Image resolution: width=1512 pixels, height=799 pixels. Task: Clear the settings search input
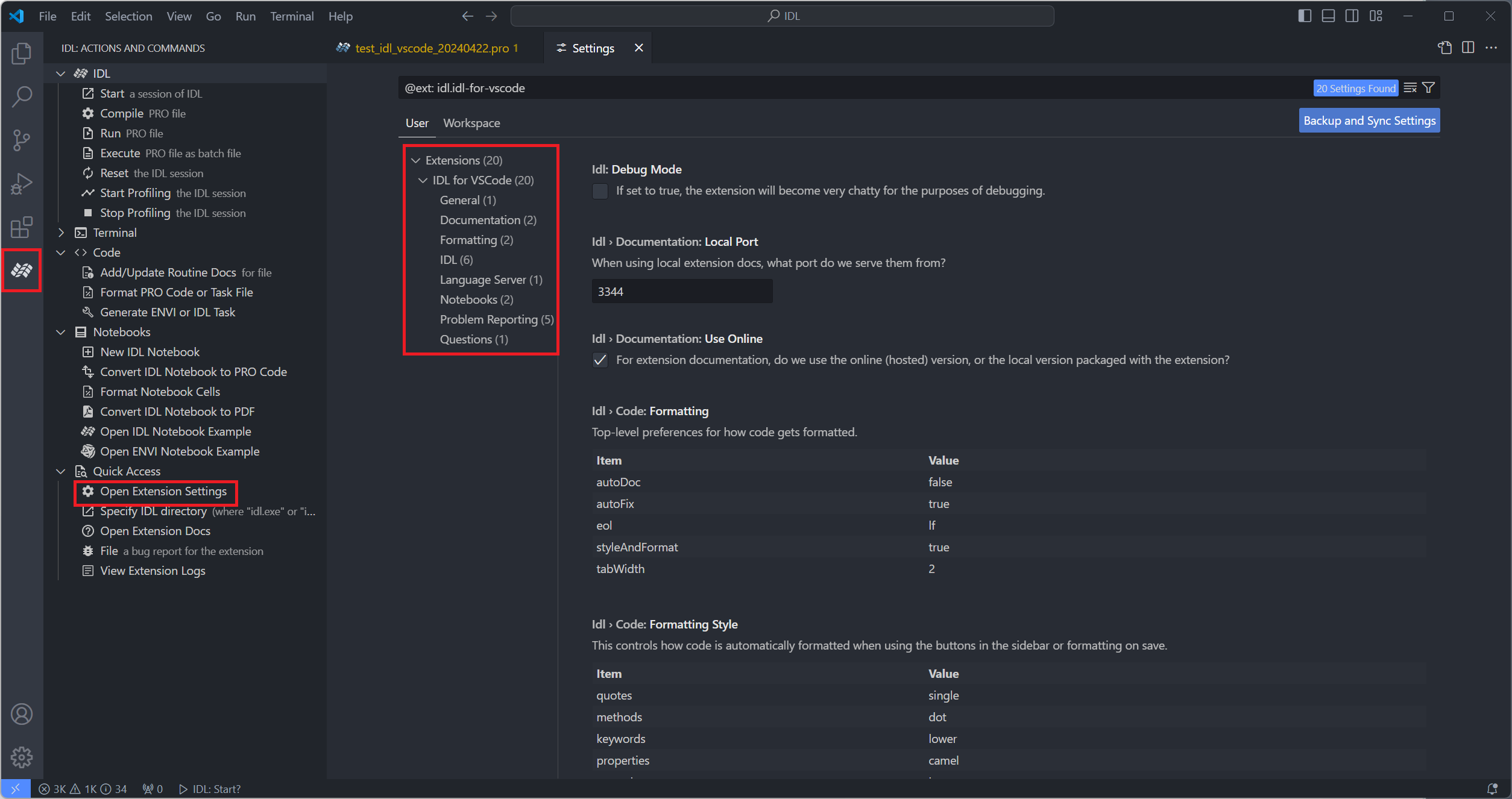[x=1410, y=88]
